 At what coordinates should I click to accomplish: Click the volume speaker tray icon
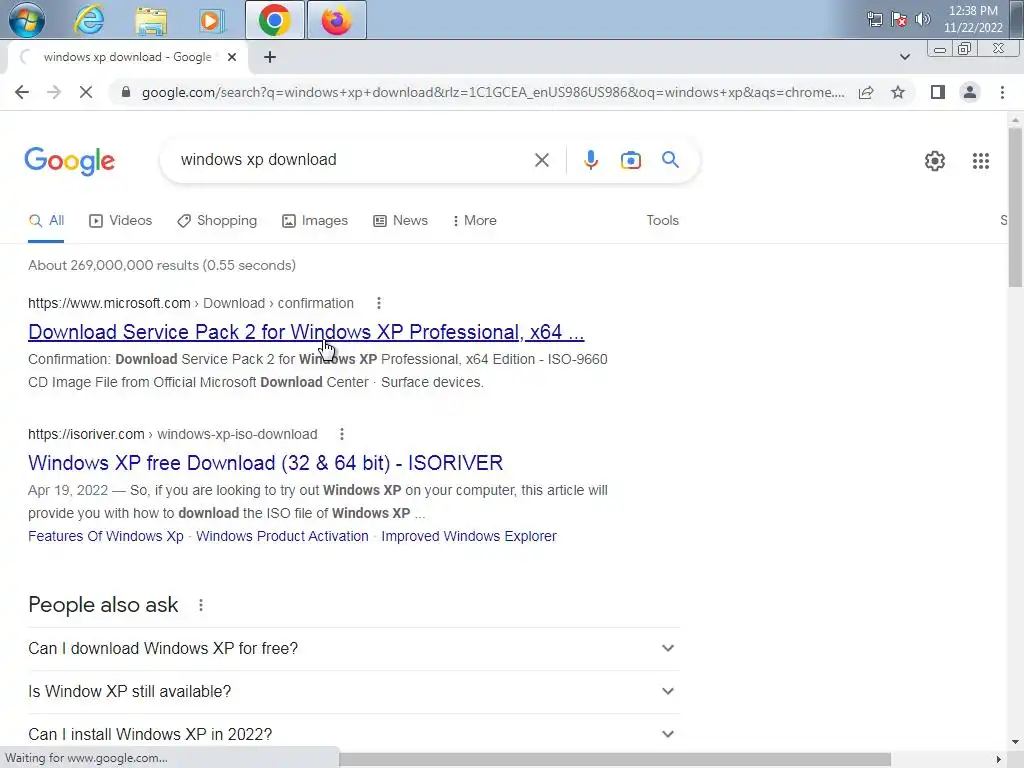[922, 19]
